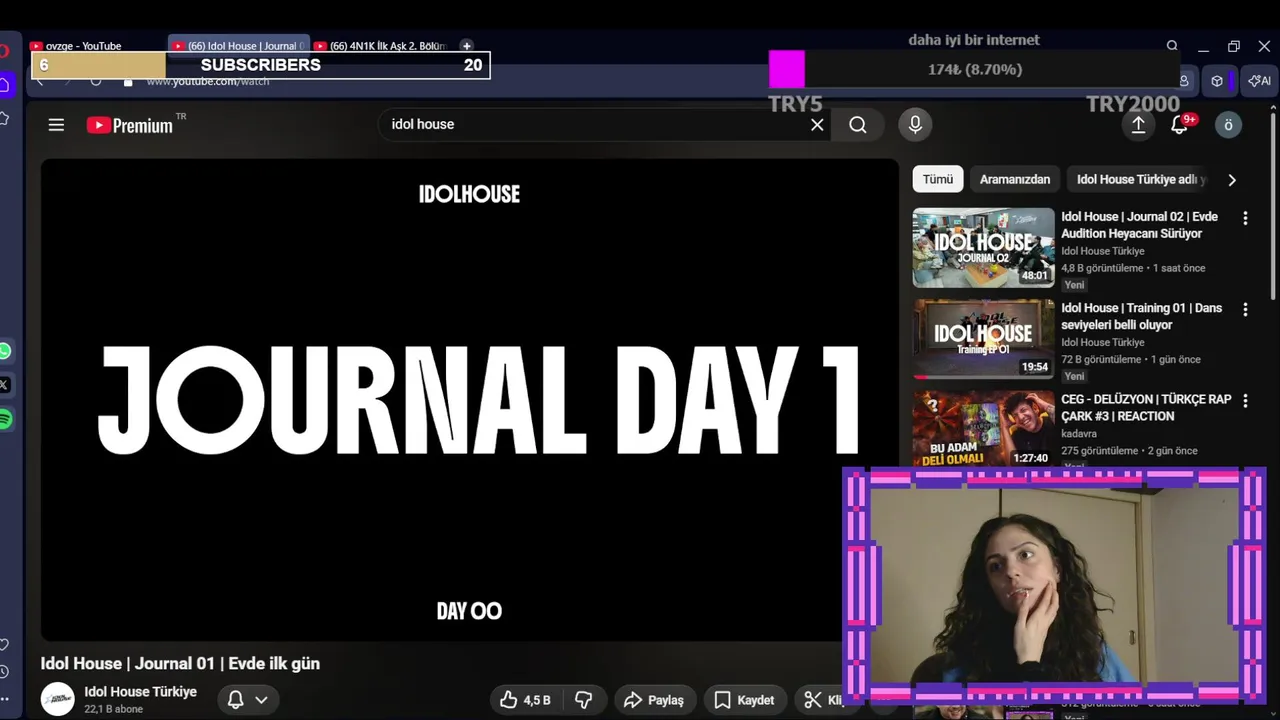The width and height of the screenshot is (1280, 720).
Task: Open Journal 02 video thumbnail
Action: [983, 247]
